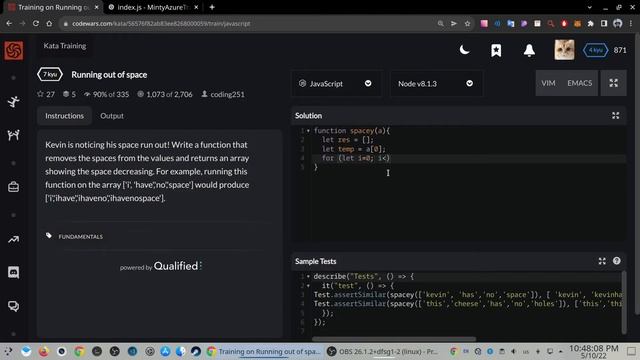Open the briefcase Jobs sidebar icon
This screenshot has height=360, width=640.
[x=13, y=187]
